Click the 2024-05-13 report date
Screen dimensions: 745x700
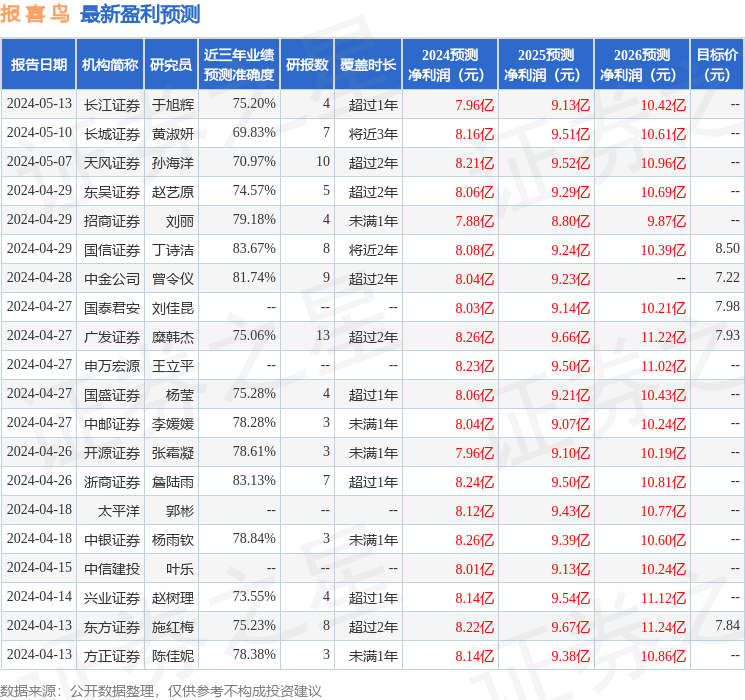point(39,103)
